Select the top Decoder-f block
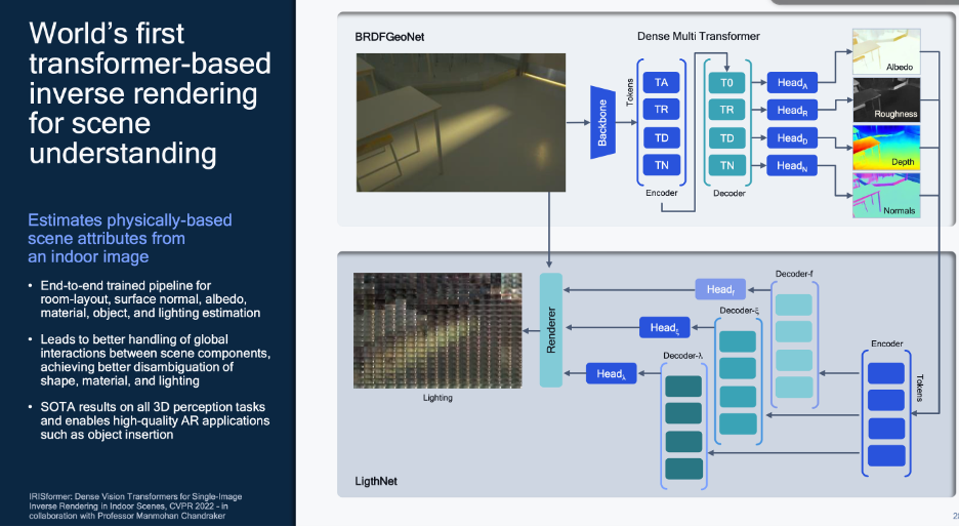Image resolution: width=959 pixels, height=527 pixels. [x=794, y=305]
